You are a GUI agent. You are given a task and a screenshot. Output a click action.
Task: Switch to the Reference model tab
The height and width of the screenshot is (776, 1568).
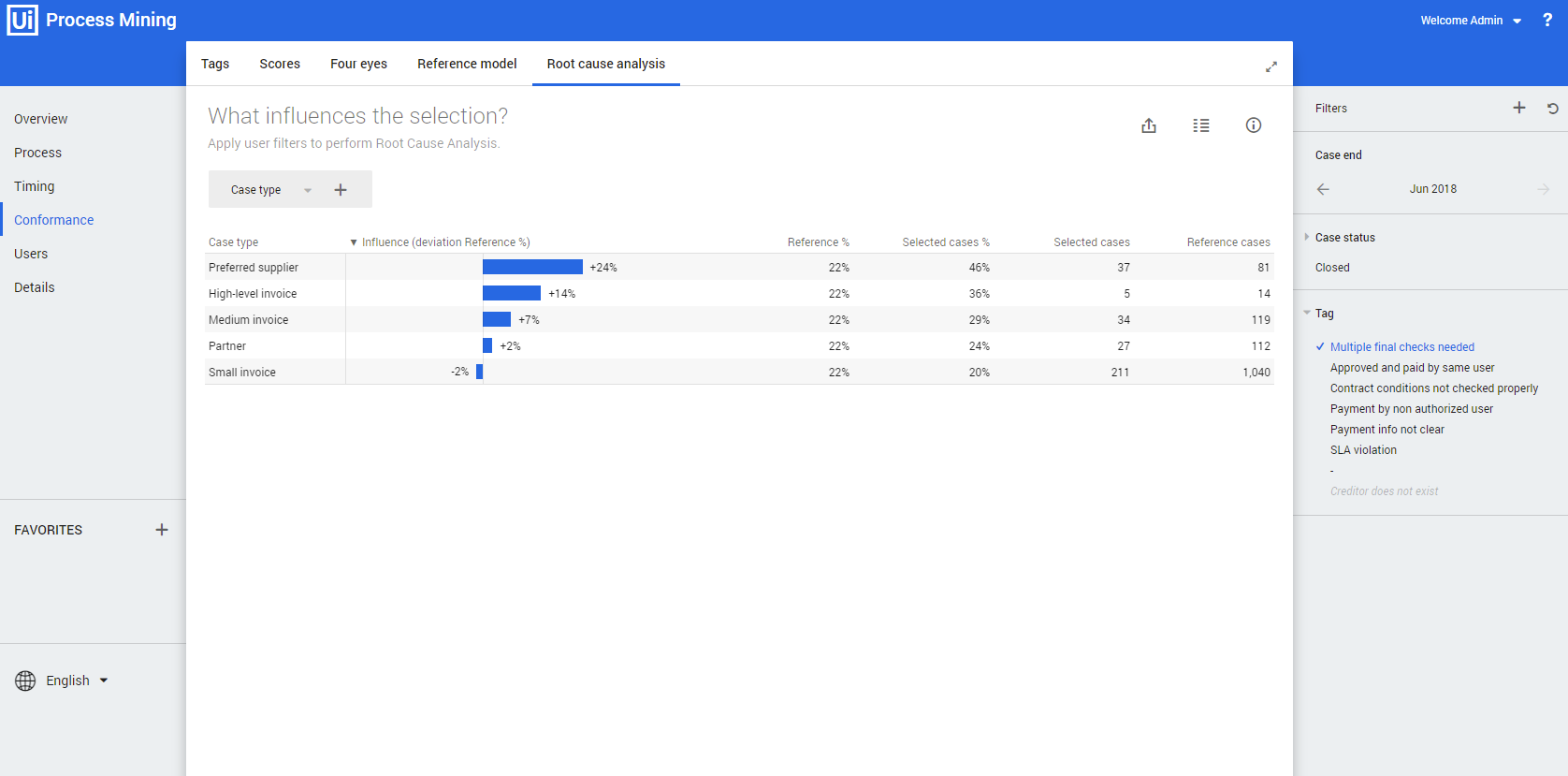(x=467, y=64)
